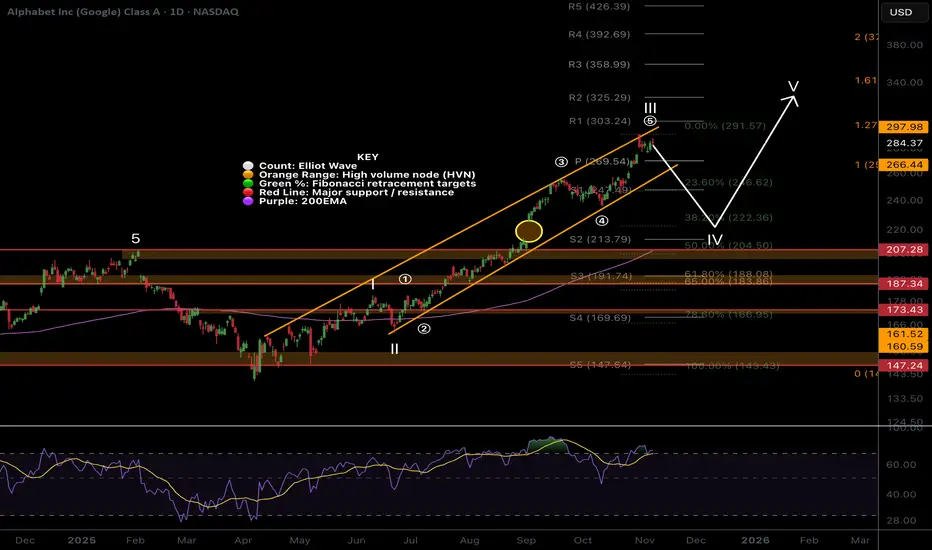932x550 pixels.
Task: Click the Jul label on the time axis
Action: click(410, 540)
